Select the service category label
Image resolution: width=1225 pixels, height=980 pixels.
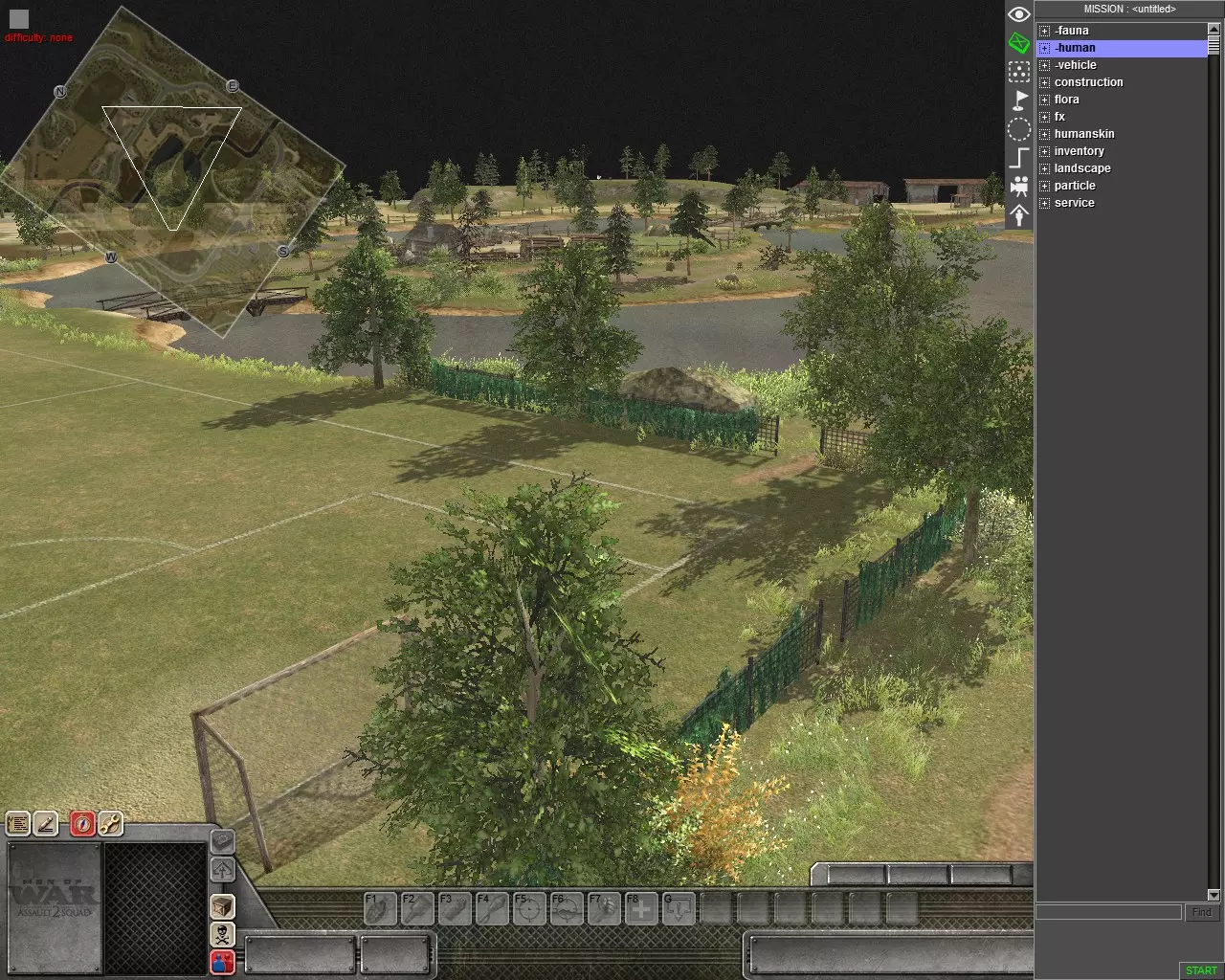1075,203
